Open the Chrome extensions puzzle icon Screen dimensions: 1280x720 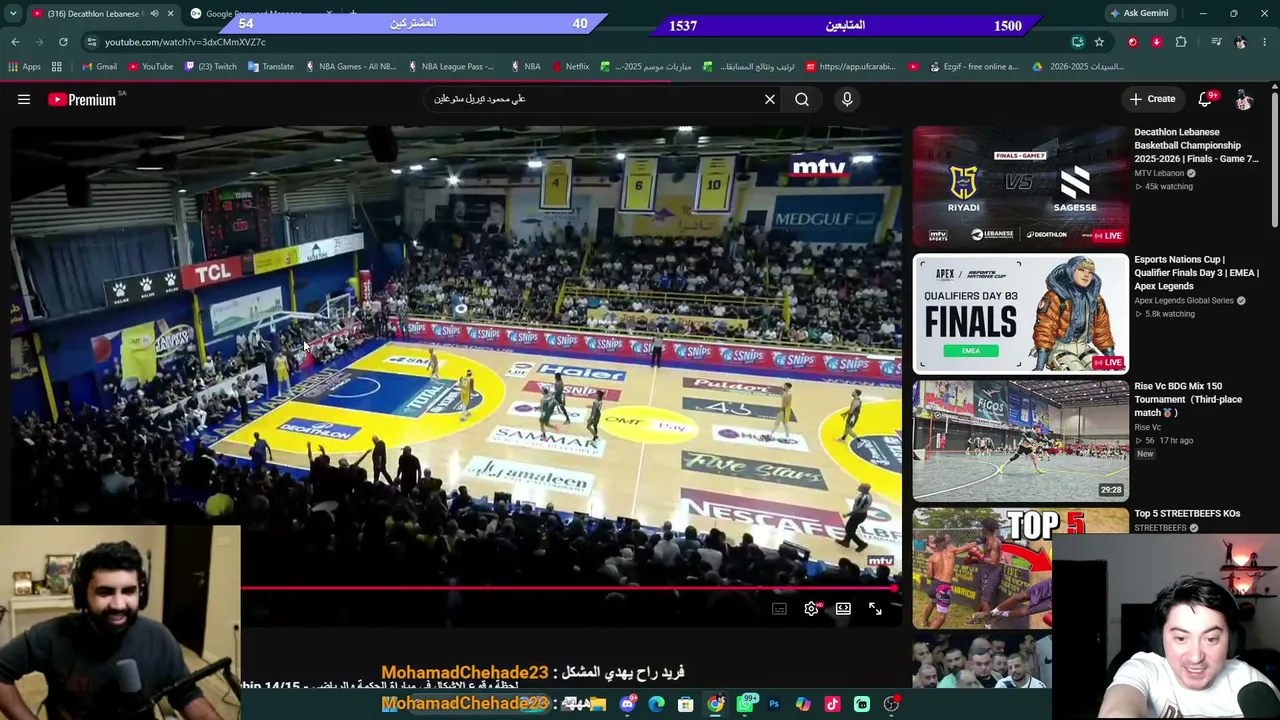point(1181,42)
